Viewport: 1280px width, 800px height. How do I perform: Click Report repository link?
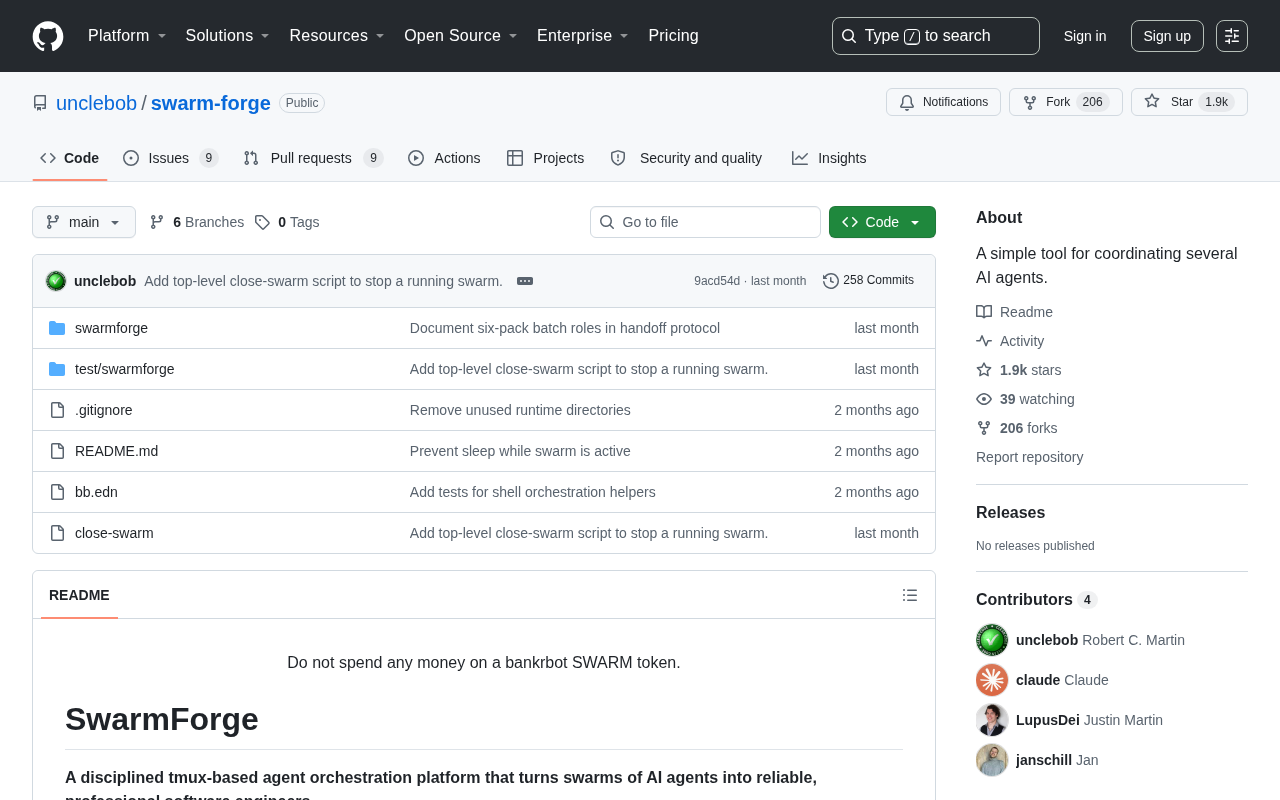(x=1029, y=457)
